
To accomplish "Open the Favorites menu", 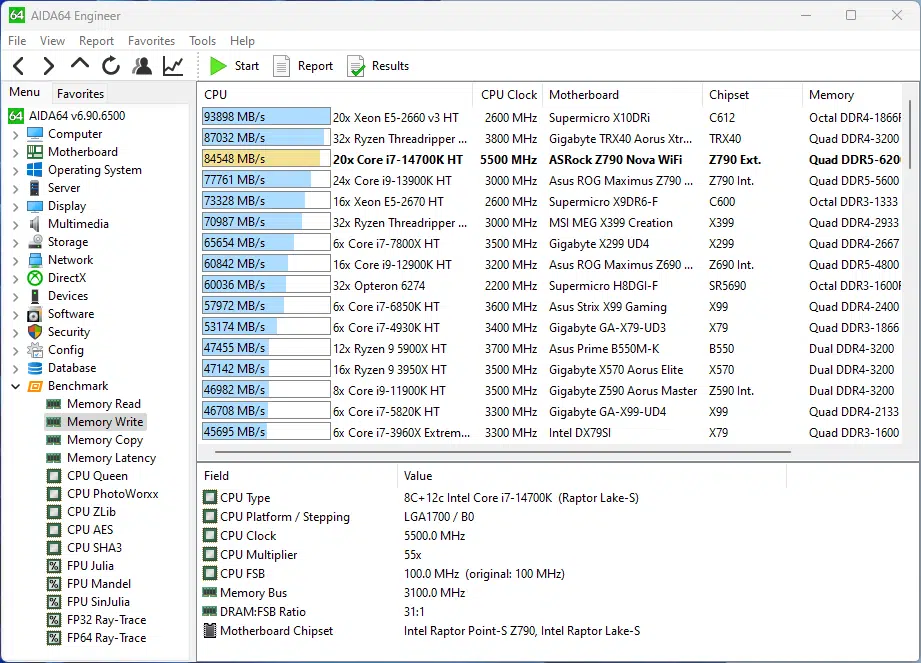I will tap(151, 41).
